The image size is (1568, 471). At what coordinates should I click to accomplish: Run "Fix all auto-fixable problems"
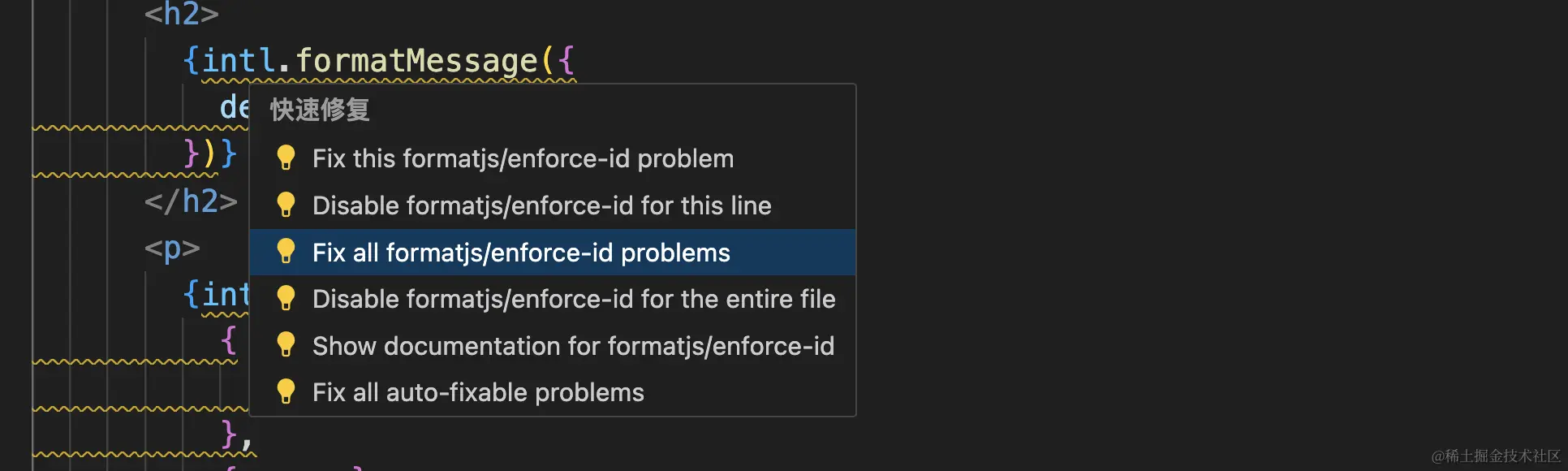click(x=478, y=391)
